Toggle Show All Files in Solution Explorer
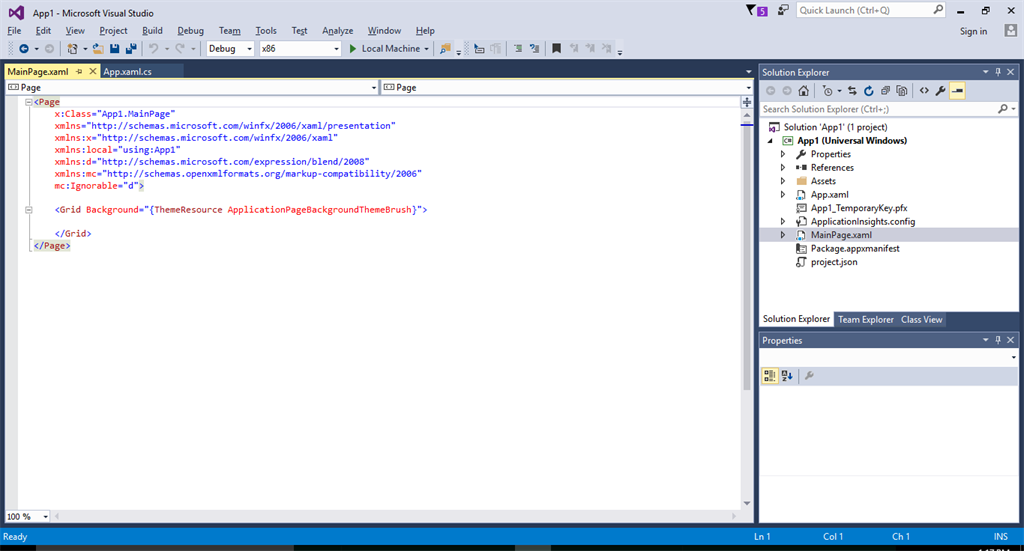The width and height of the screenshot is (1024, 551). tap(902, 91)
